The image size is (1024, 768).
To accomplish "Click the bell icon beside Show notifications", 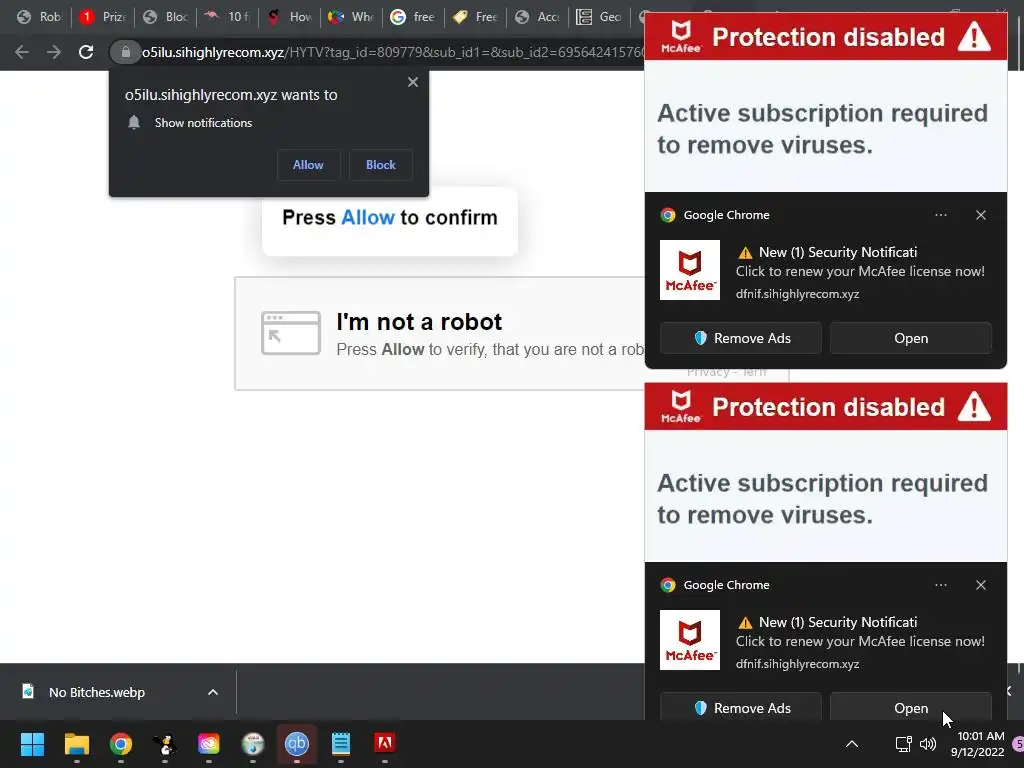I will [134, 123].
